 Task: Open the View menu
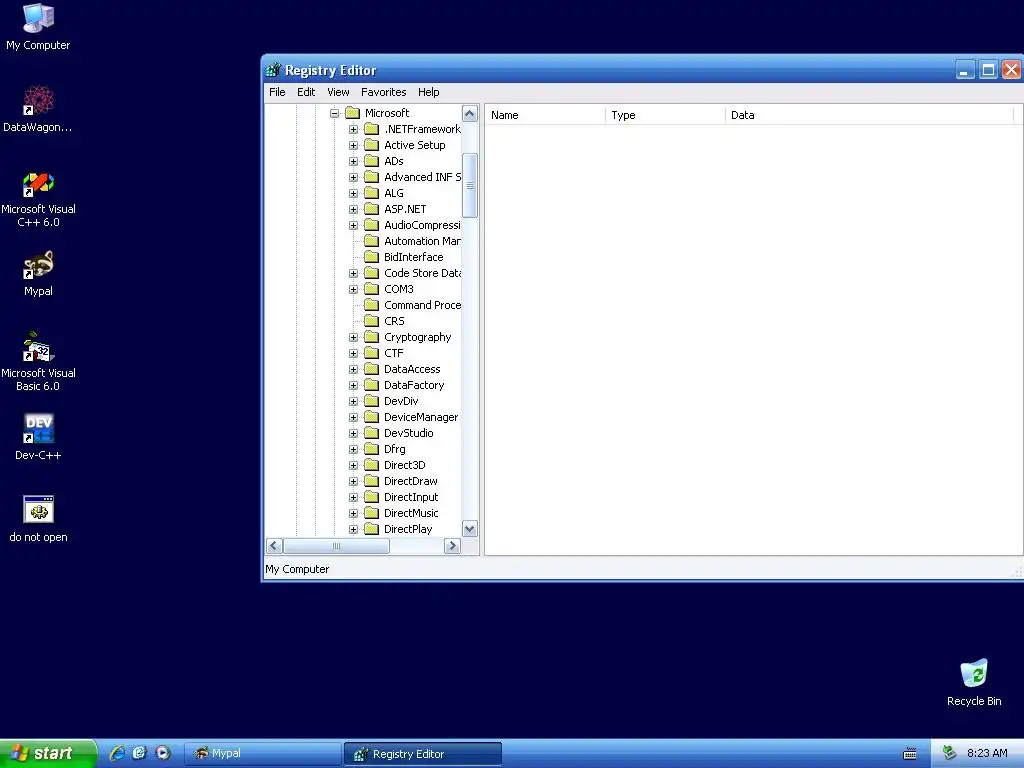(x=338, y=92)
